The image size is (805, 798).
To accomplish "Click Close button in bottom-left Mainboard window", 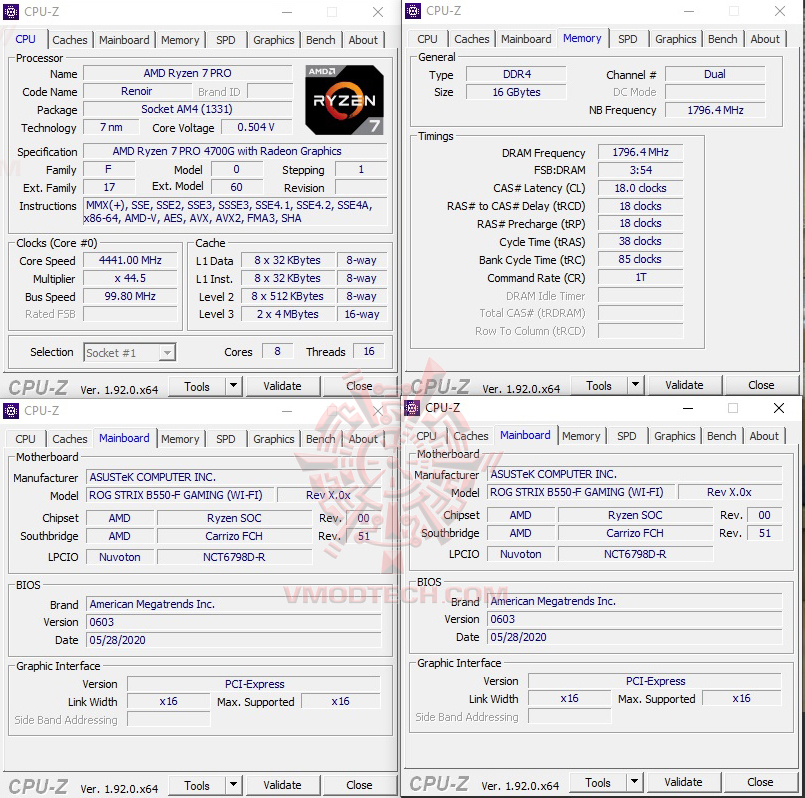I will click(x=359, y=785).
